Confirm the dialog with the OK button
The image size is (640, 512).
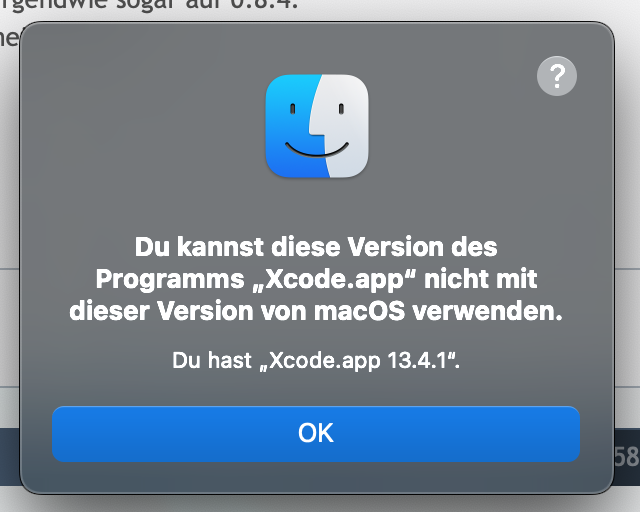pyautogui.click(x=316, y=434)
